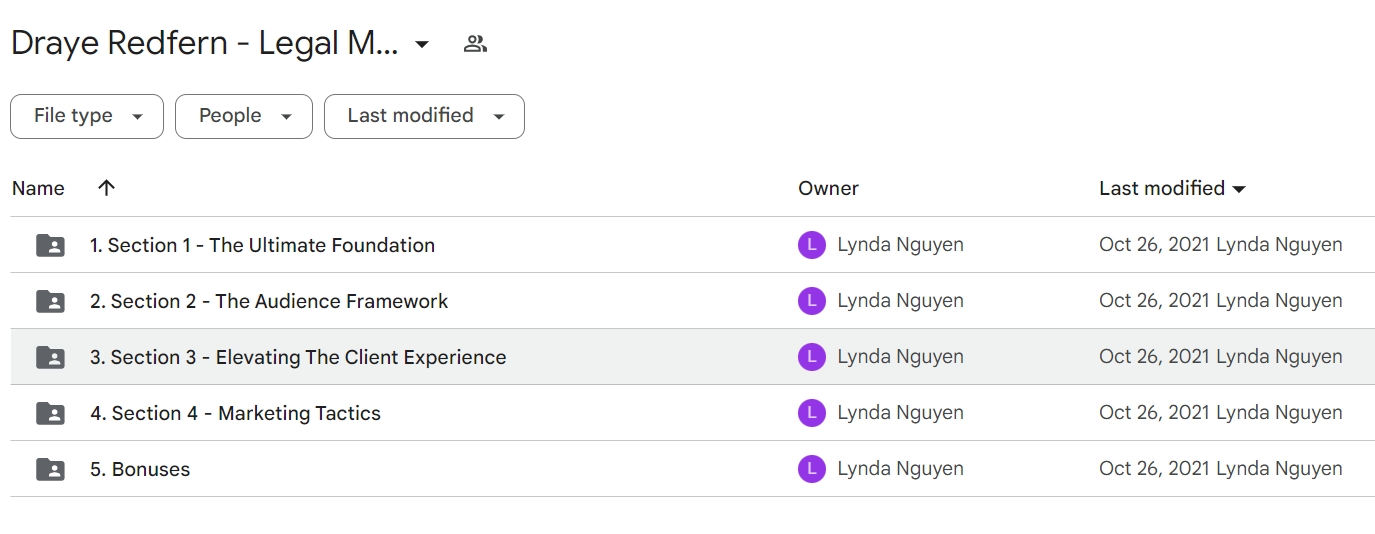Click the shared folder icon for Section 2

tap(50, 301)
